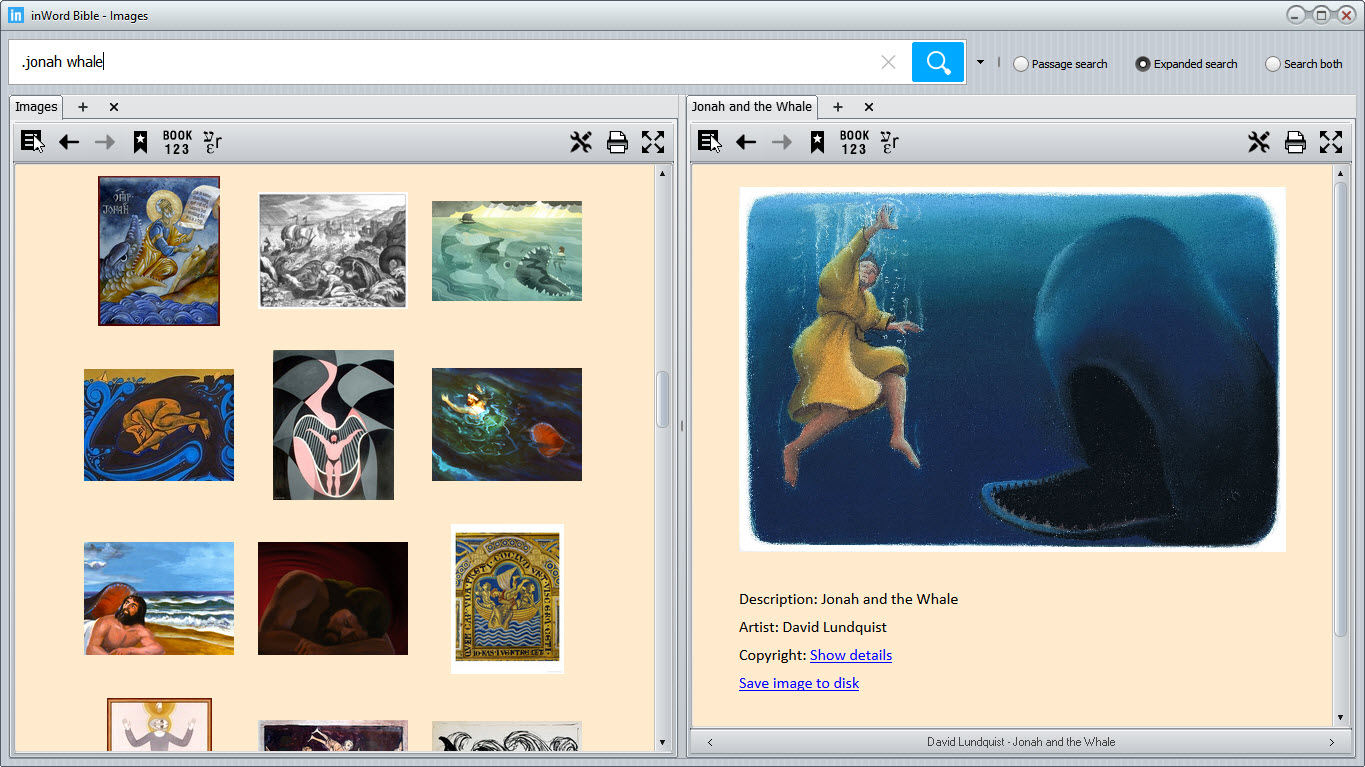Go back in the Images pane

69,142
